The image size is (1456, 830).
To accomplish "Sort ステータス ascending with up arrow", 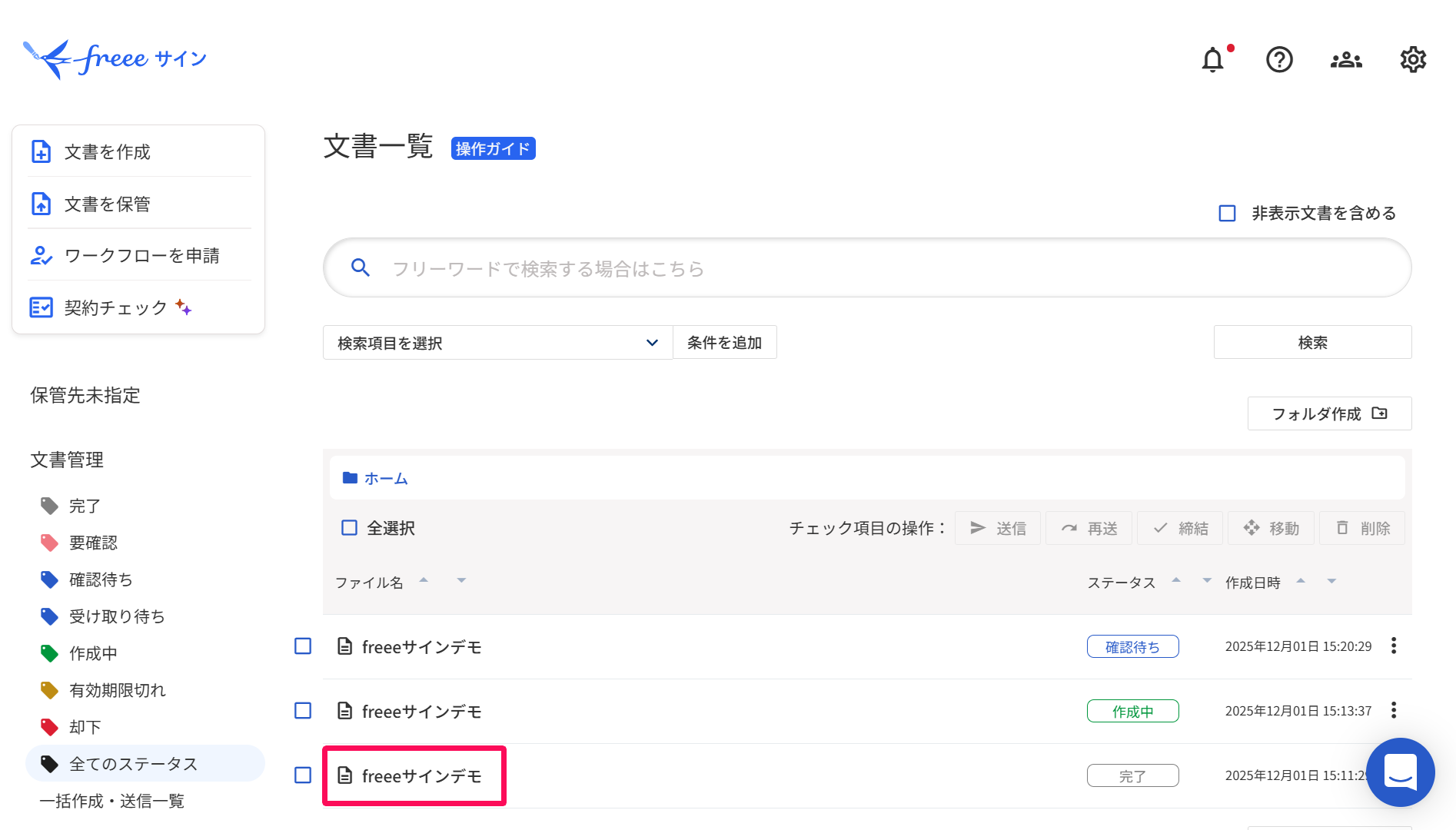I will [x=1176, y=580].
